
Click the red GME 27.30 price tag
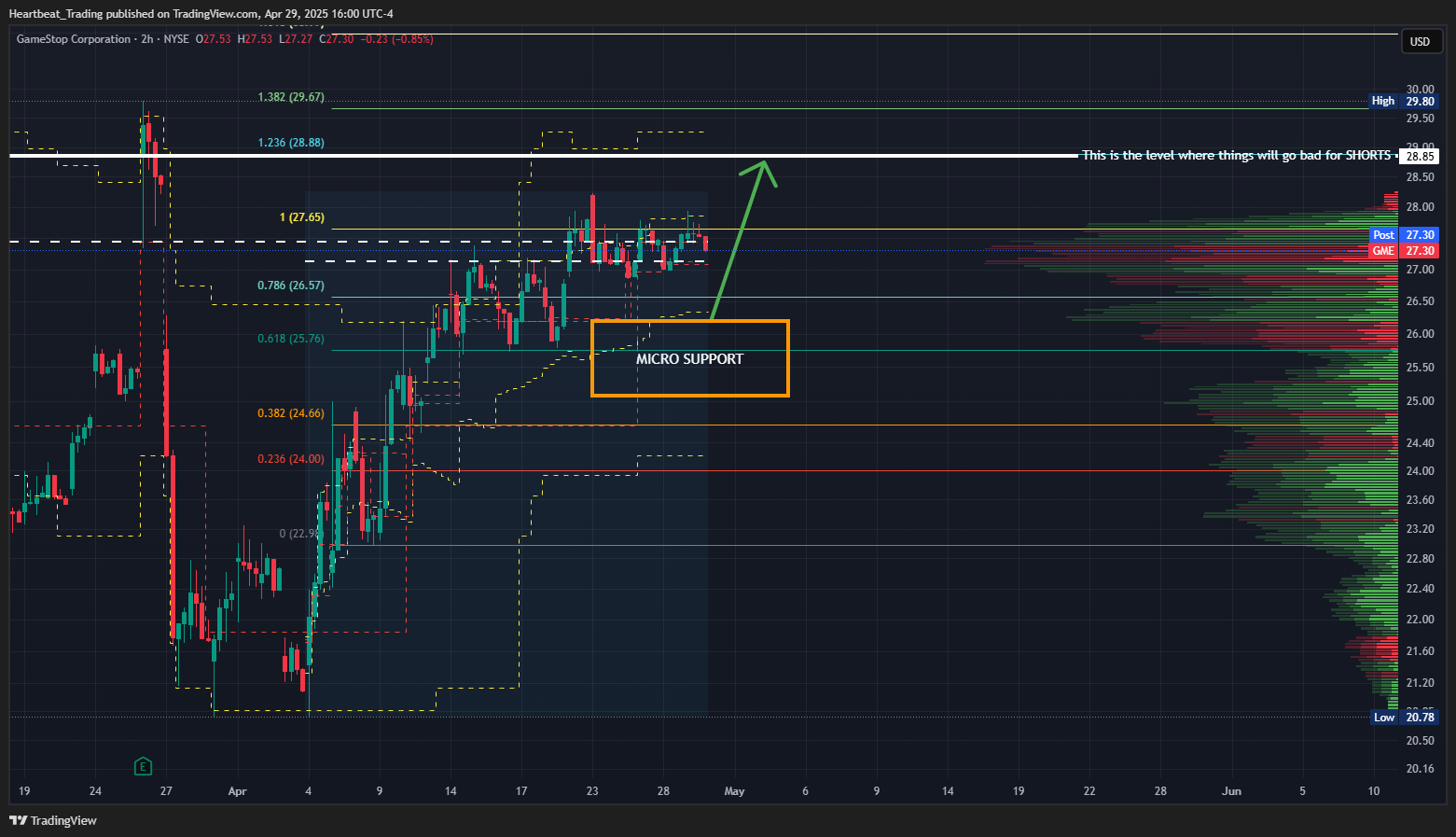point(1404,251)
